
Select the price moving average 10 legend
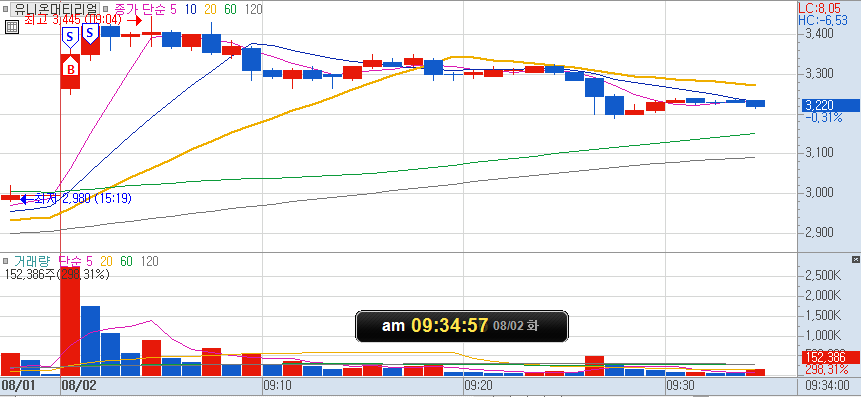pos(191,9)
